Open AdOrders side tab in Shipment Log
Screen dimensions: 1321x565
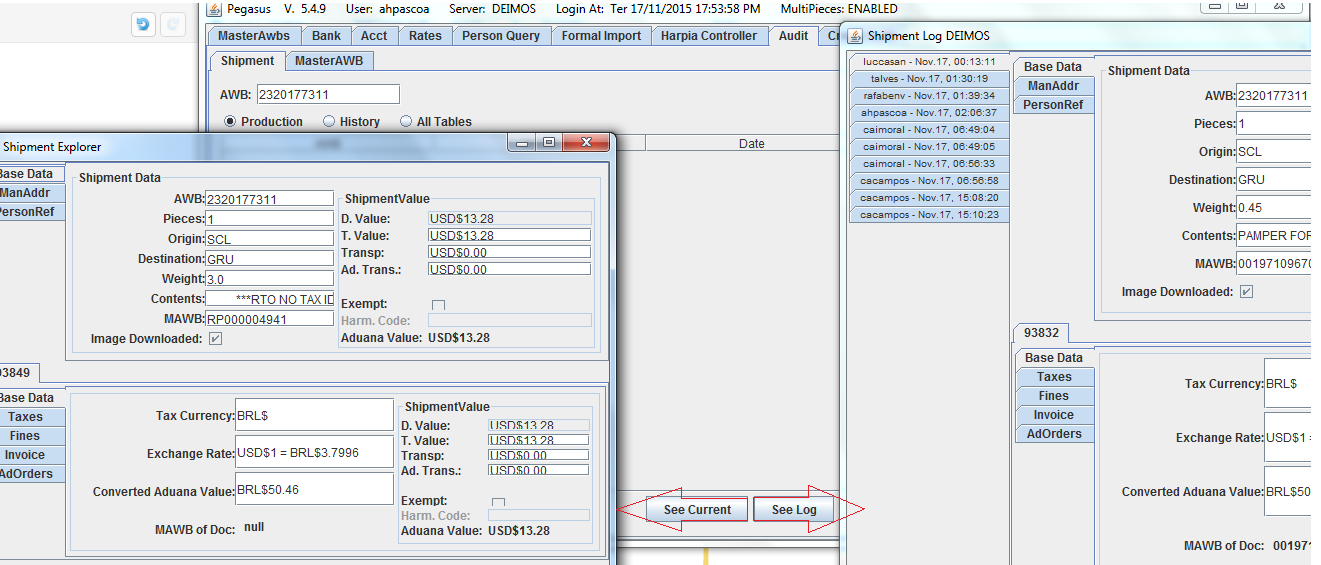pyautogui.click(x=1054, y=434)
